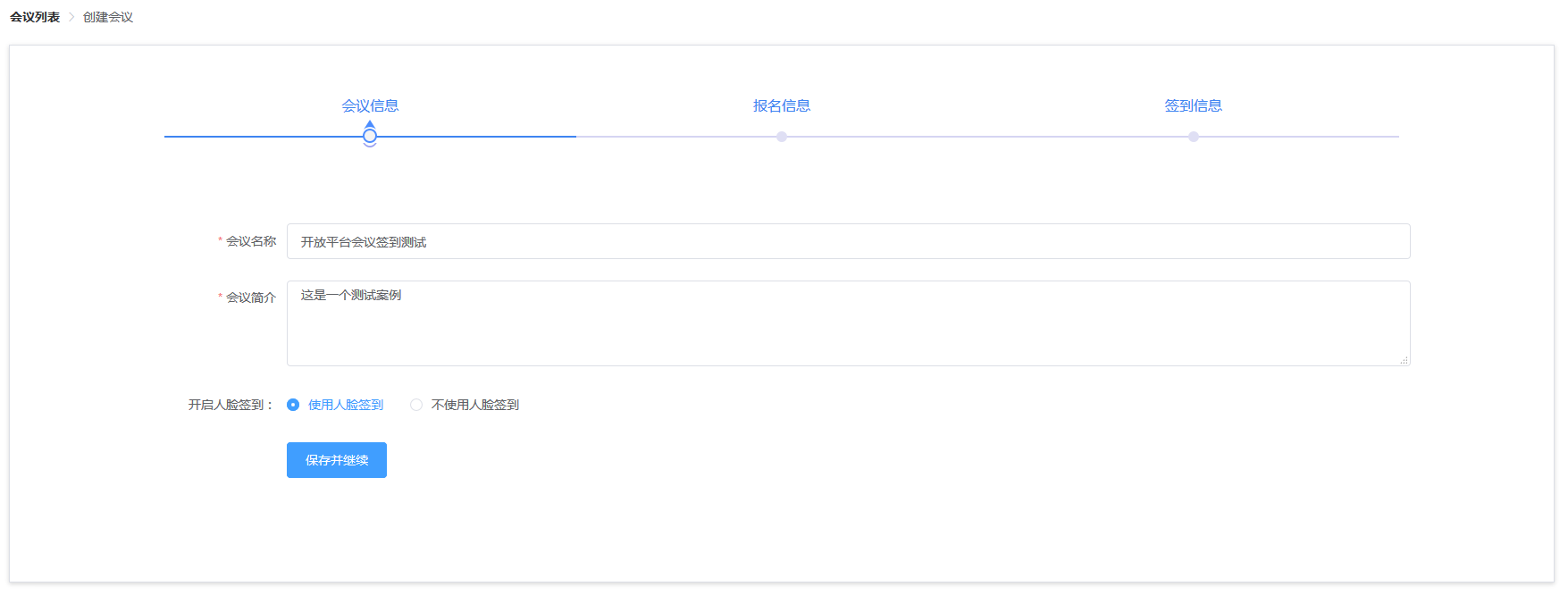The image size is (1568, 595).
Task: Switch to the 签到信息 step tab
Action: coord(1193,105)
